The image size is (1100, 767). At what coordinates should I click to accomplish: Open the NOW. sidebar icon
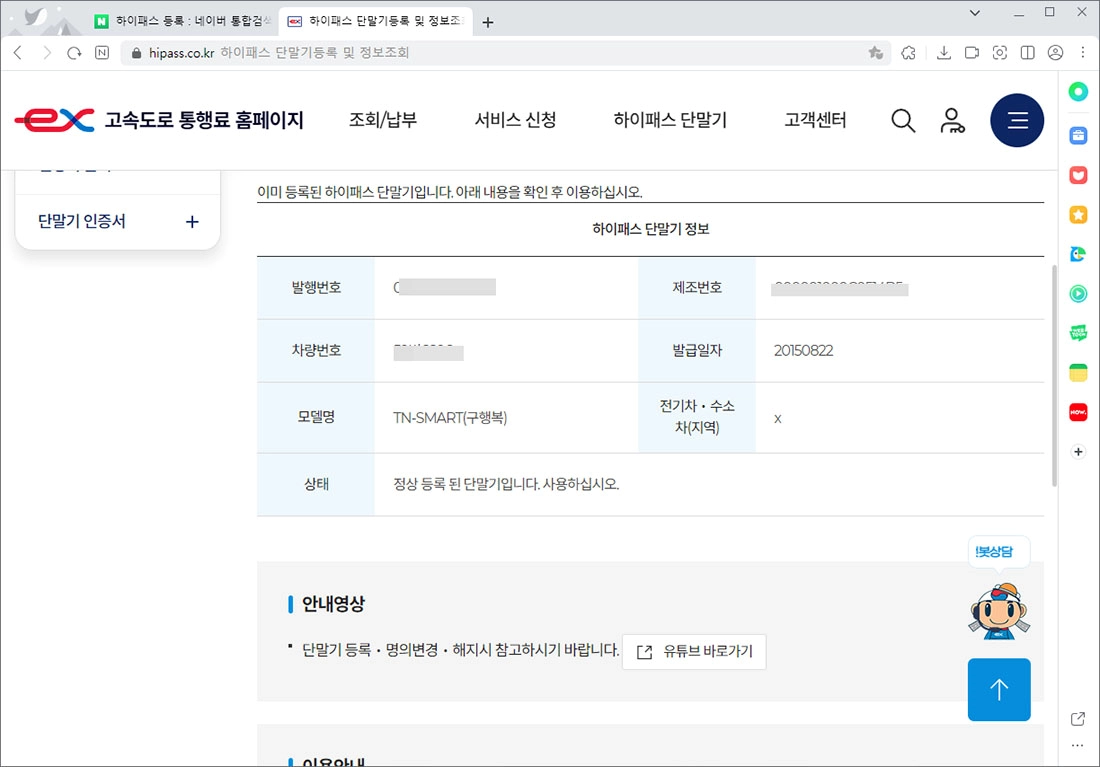click(1078, 412)
